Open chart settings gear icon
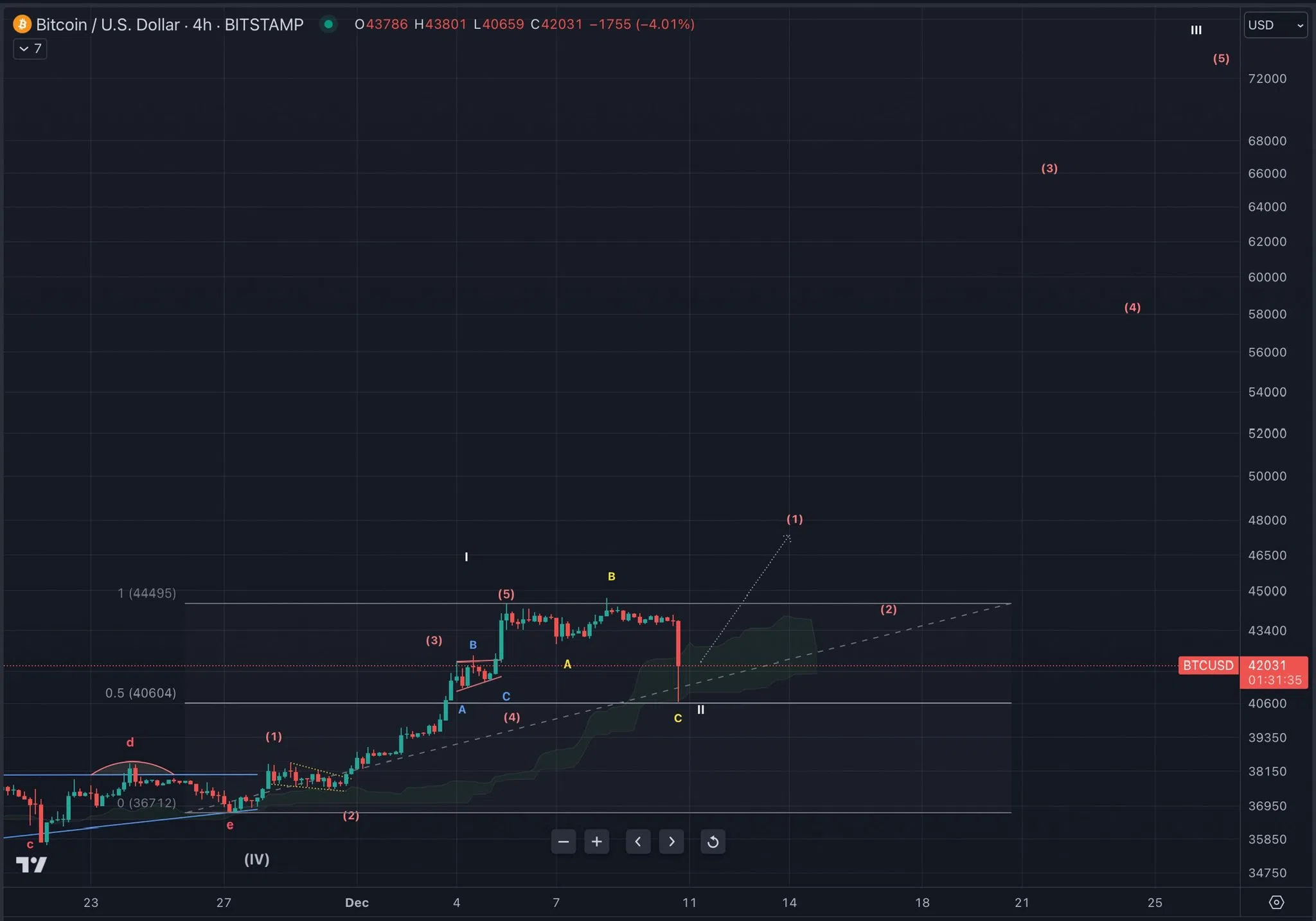 coord(1276,902)
